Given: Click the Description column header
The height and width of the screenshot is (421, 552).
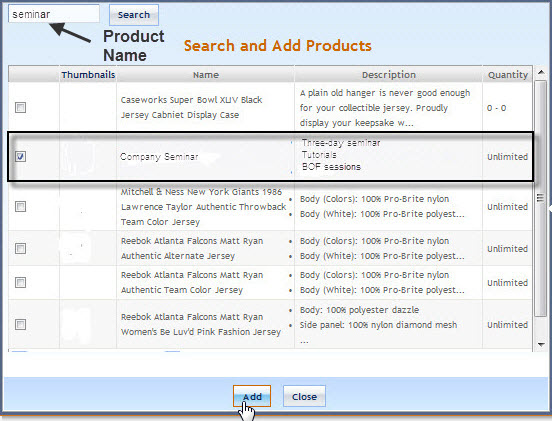Looking at the screenshot, I should 389,75.
